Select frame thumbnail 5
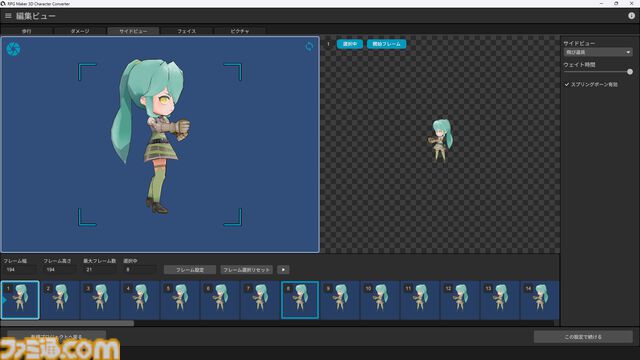Image resolution: width=640 pixels, height=360 pixels. tap(180, 300)
